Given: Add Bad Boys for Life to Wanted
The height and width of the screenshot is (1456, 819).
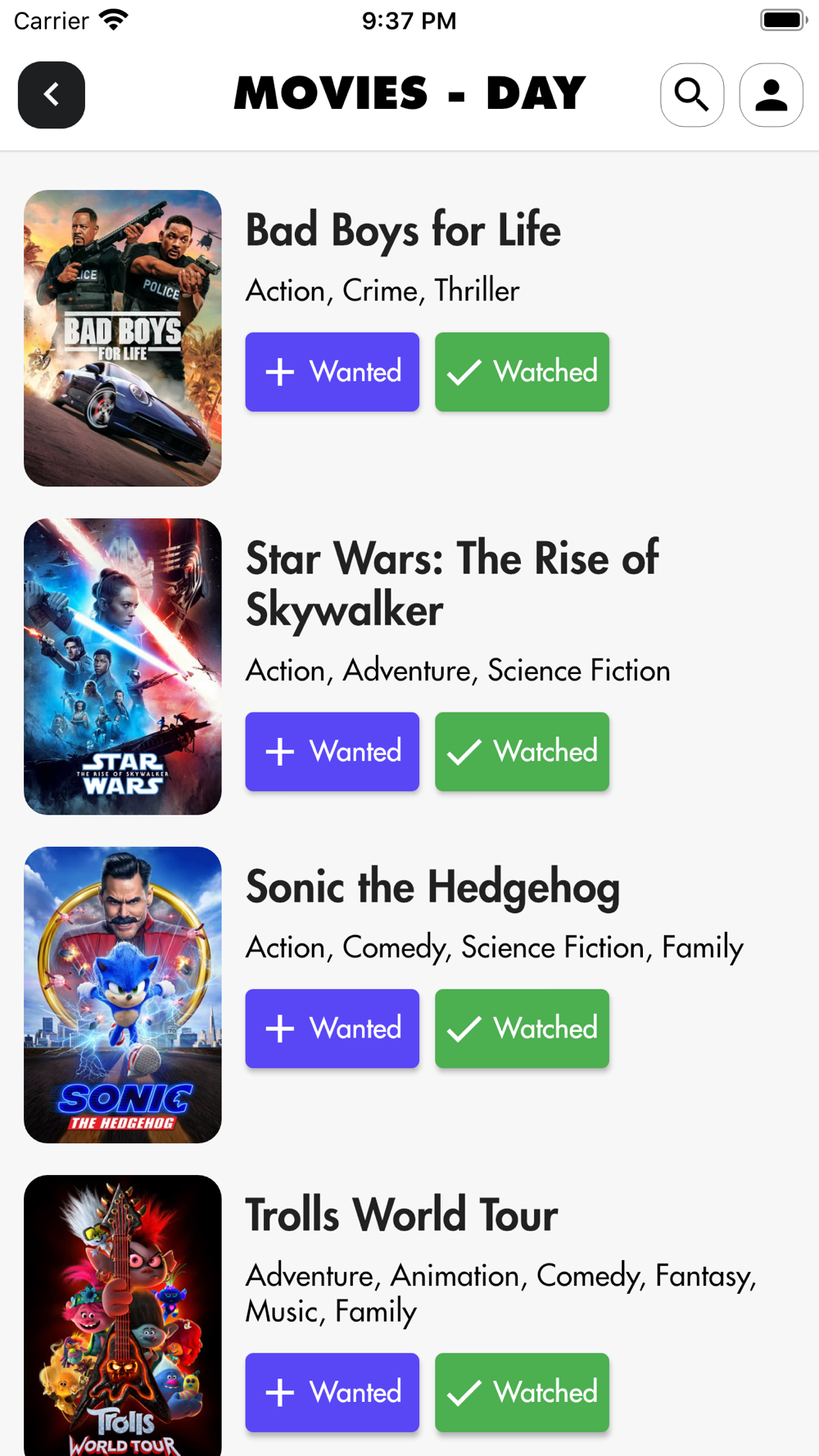Looking at the screenshot, I should (333, 372).
